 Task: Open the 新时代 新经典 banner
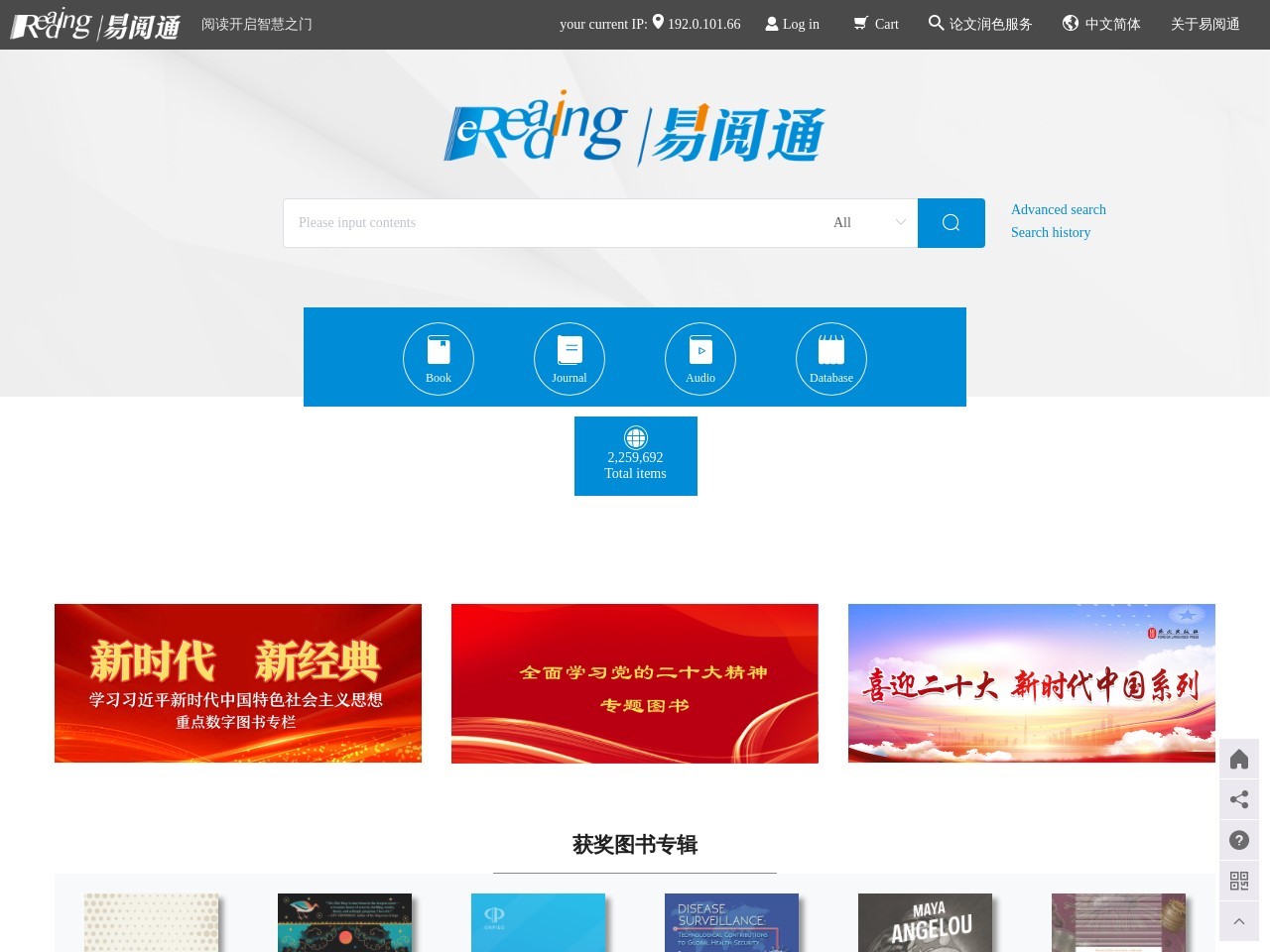238,683
